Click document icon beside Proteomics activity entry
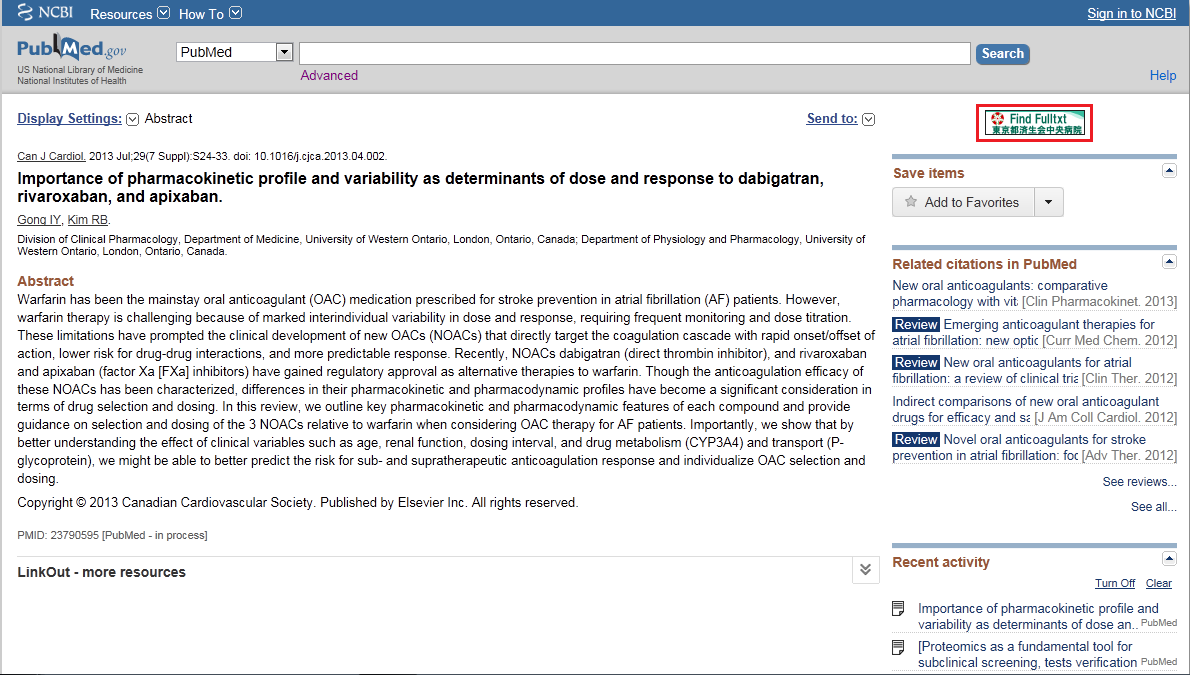This screenshot has width=1190, height=675. click(x=899, y=647)
